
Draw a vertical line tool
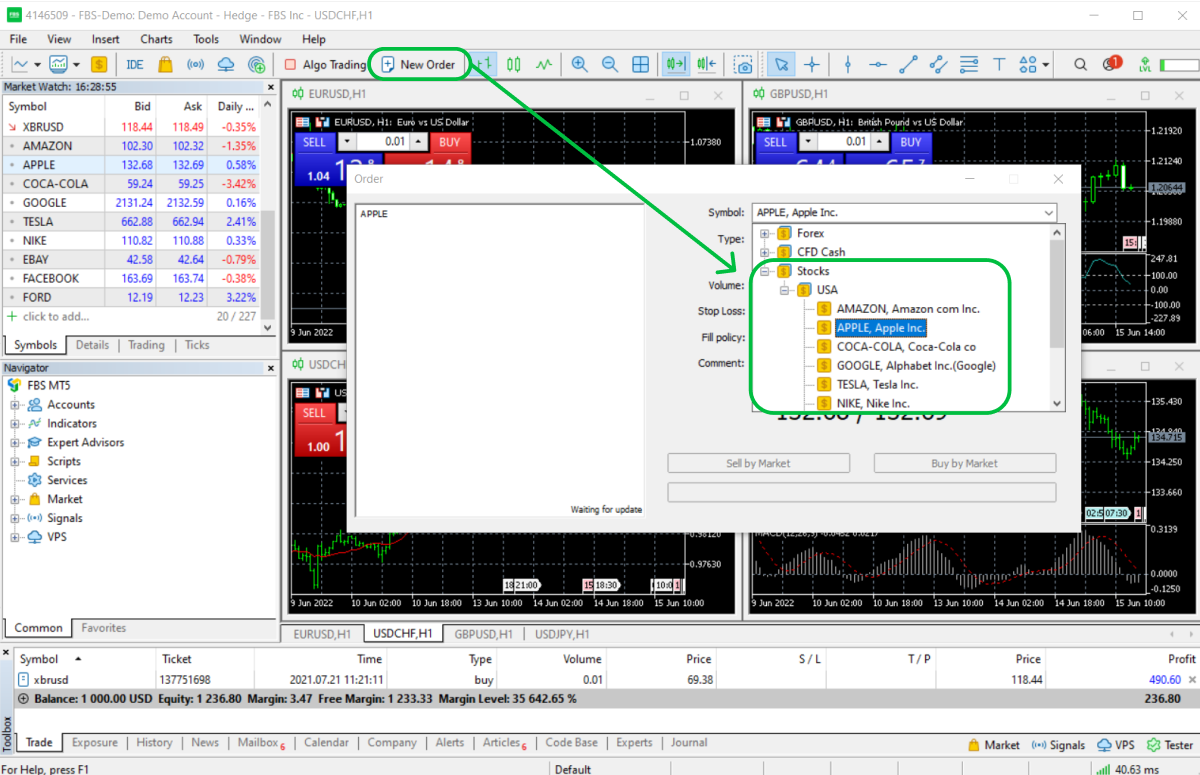click(848, 65)
